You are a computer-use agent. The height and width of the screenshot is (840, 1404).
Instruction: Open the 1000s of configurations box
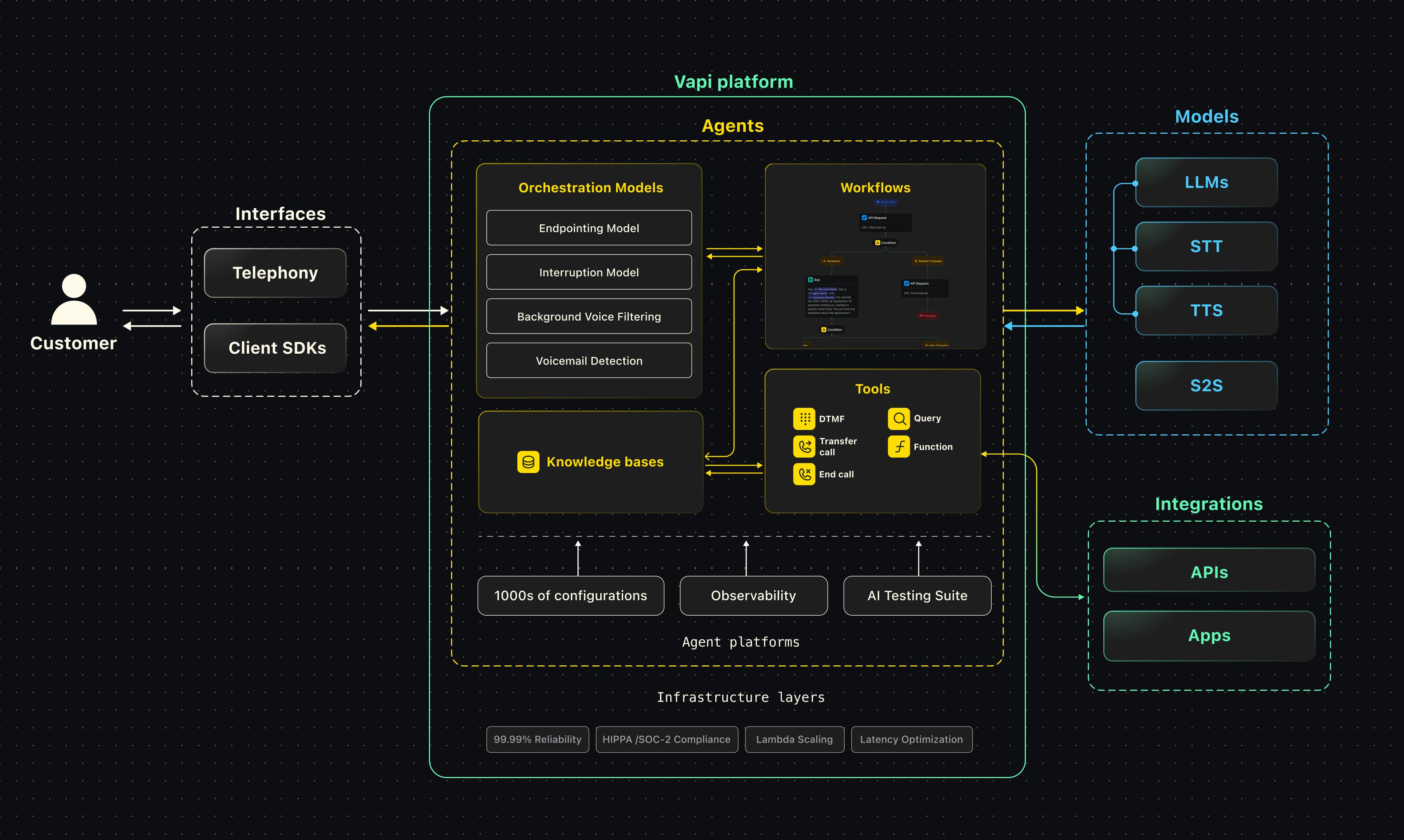tap(571, 595)
